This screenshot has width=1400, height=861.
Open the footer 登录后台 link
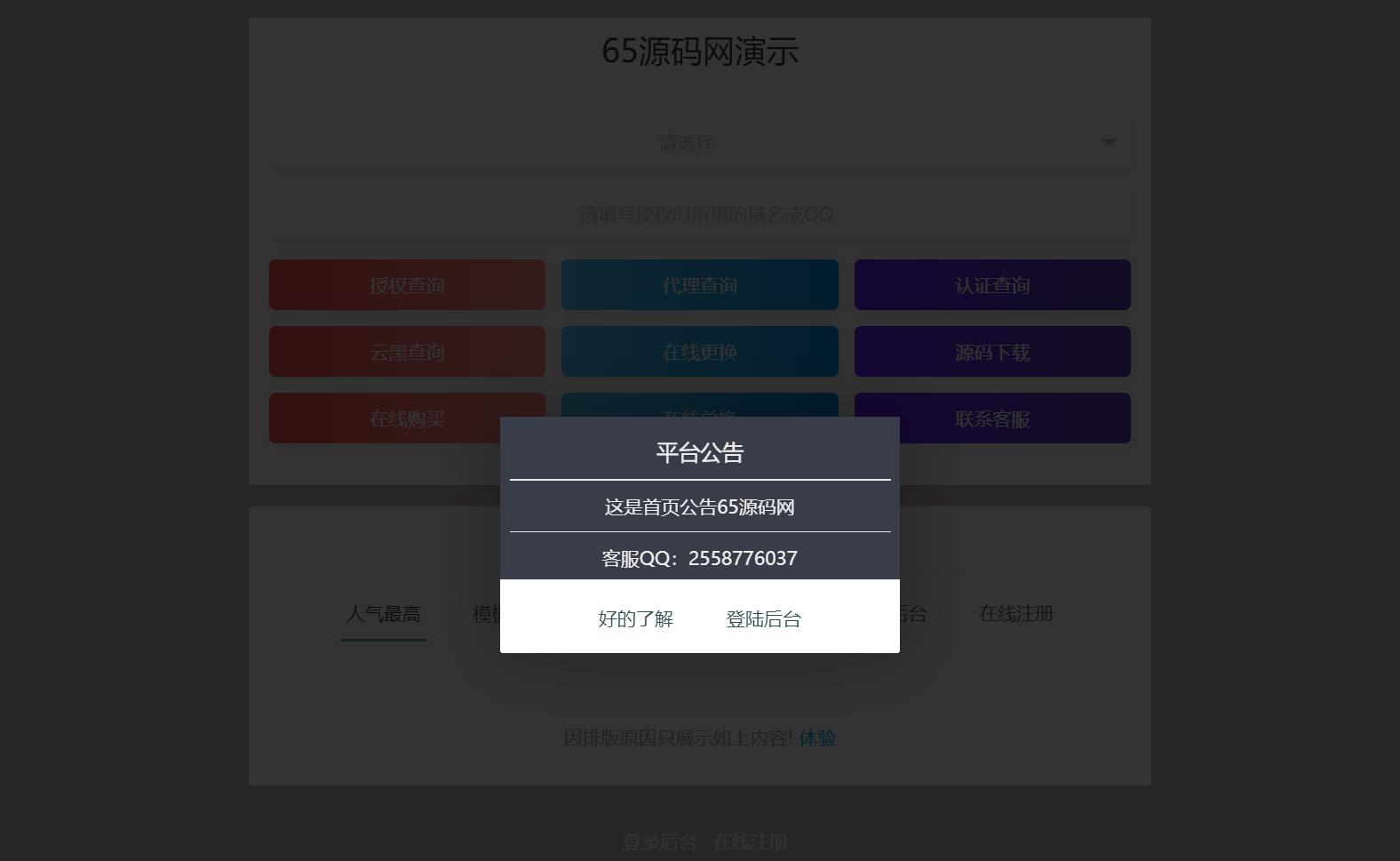coord(659,842)
